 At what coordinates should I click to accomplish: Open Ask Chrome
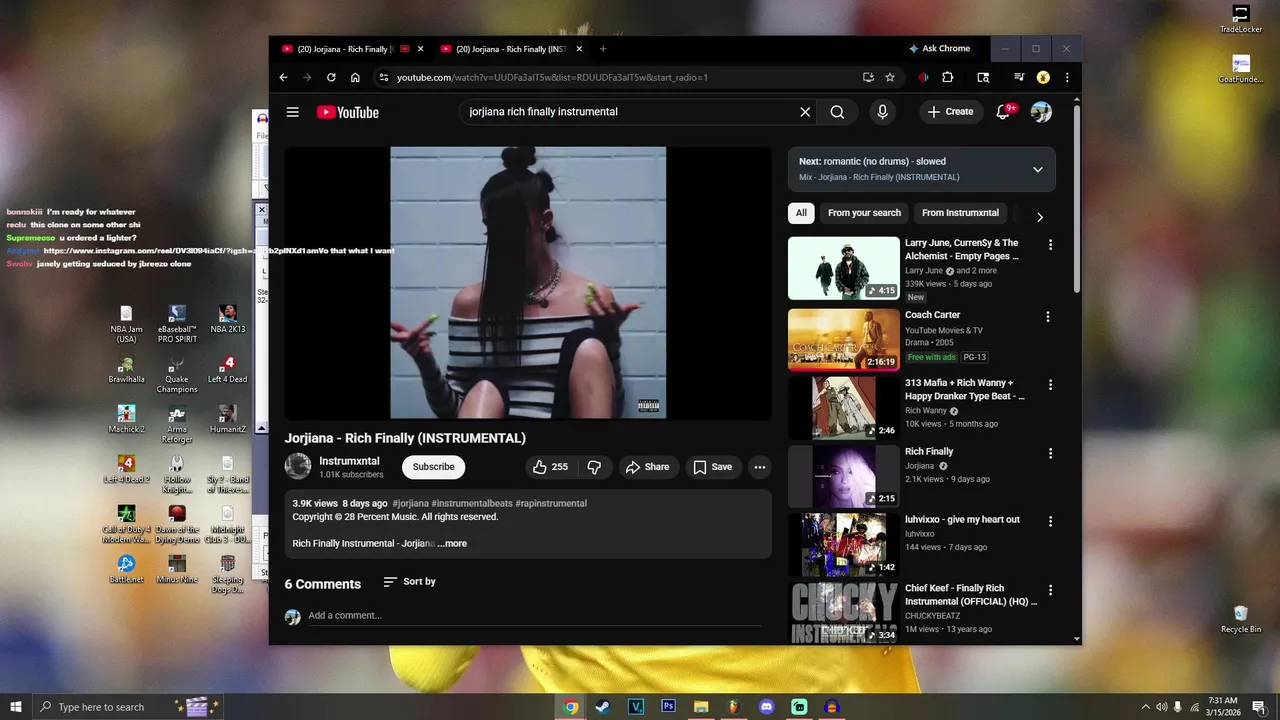tap(940, 49)
